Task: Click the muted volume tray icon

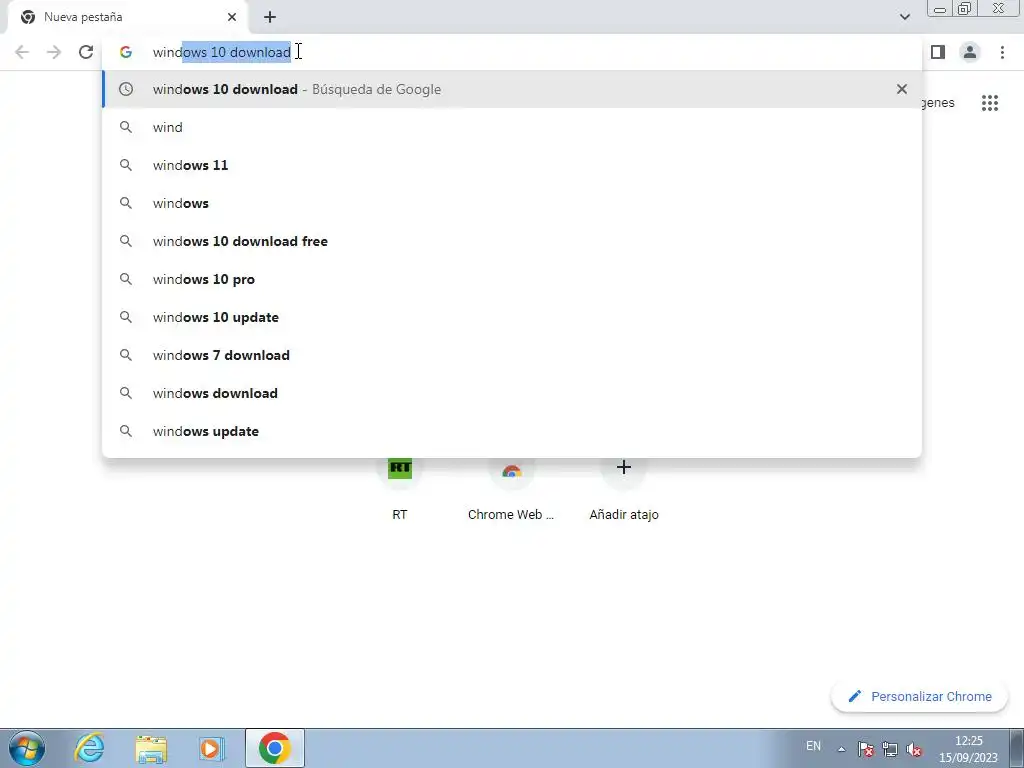Action: click(914, 749)
